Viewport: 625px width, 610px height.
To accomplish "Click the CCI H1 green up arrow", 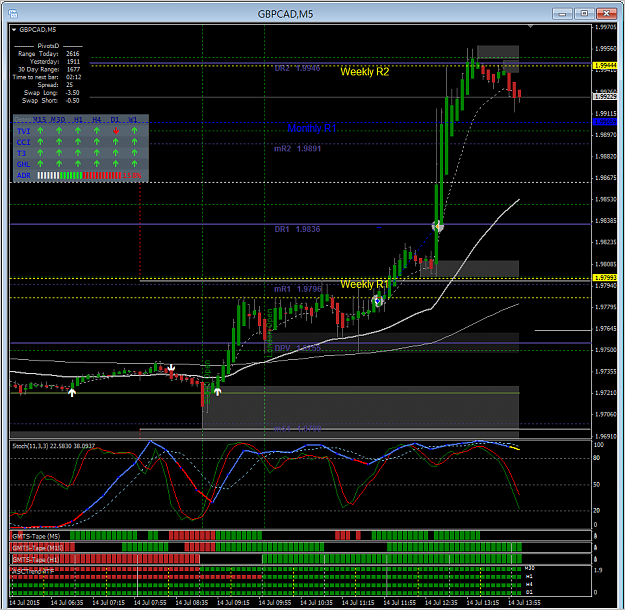I will [x=78, y=142].
